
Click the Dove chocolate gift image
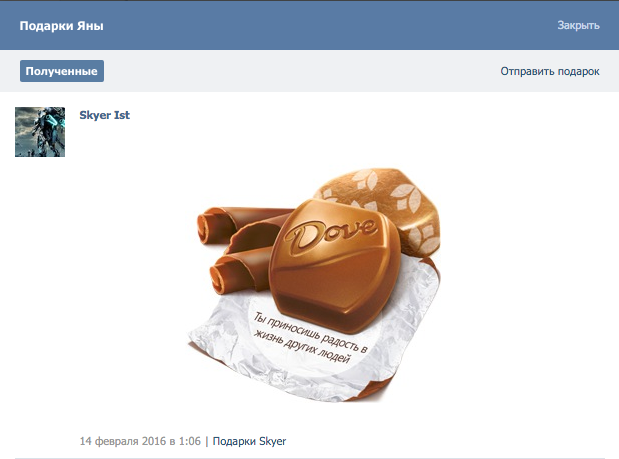314,285
